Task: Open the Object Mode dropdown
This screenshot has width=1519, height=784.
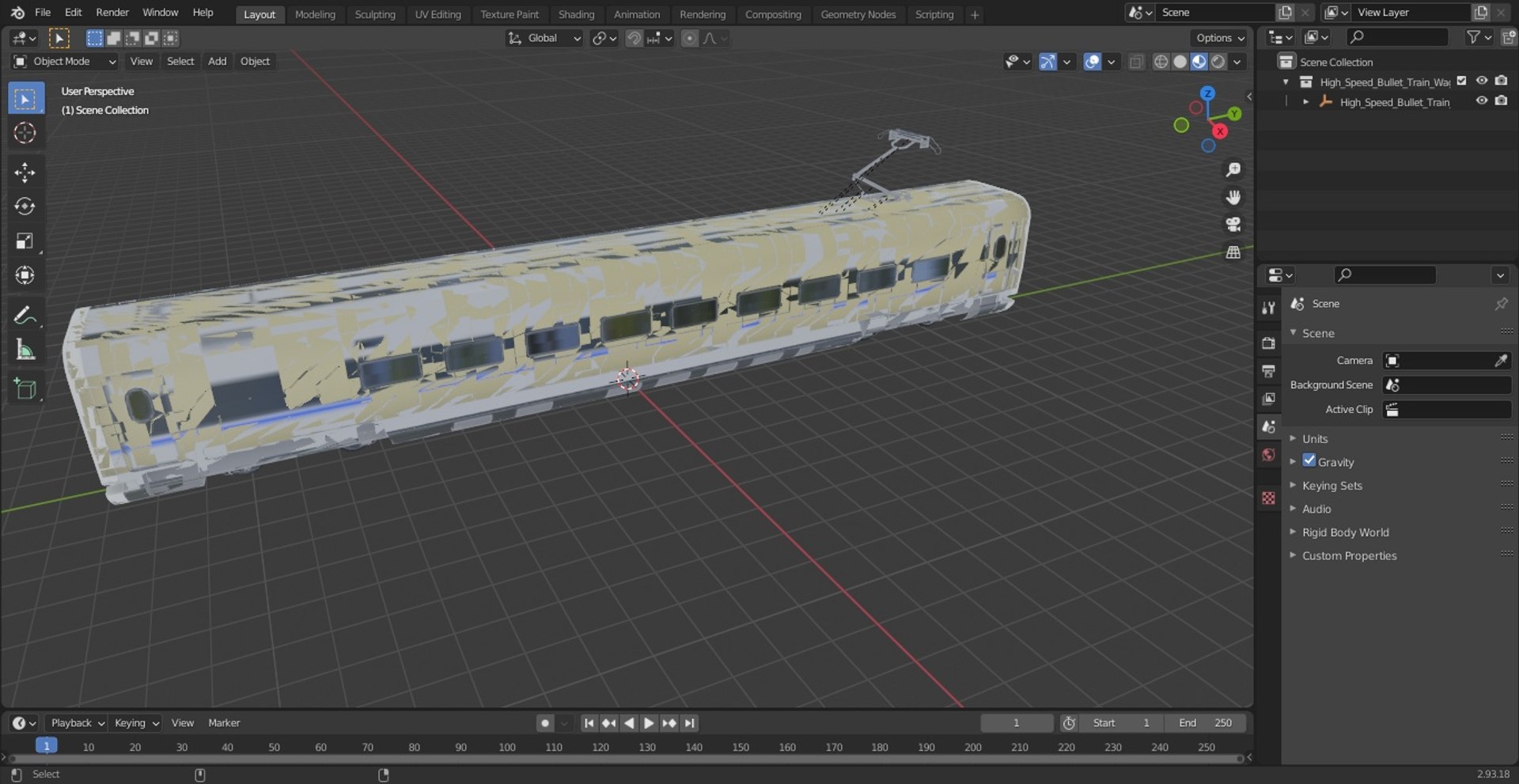Action: 65,62
